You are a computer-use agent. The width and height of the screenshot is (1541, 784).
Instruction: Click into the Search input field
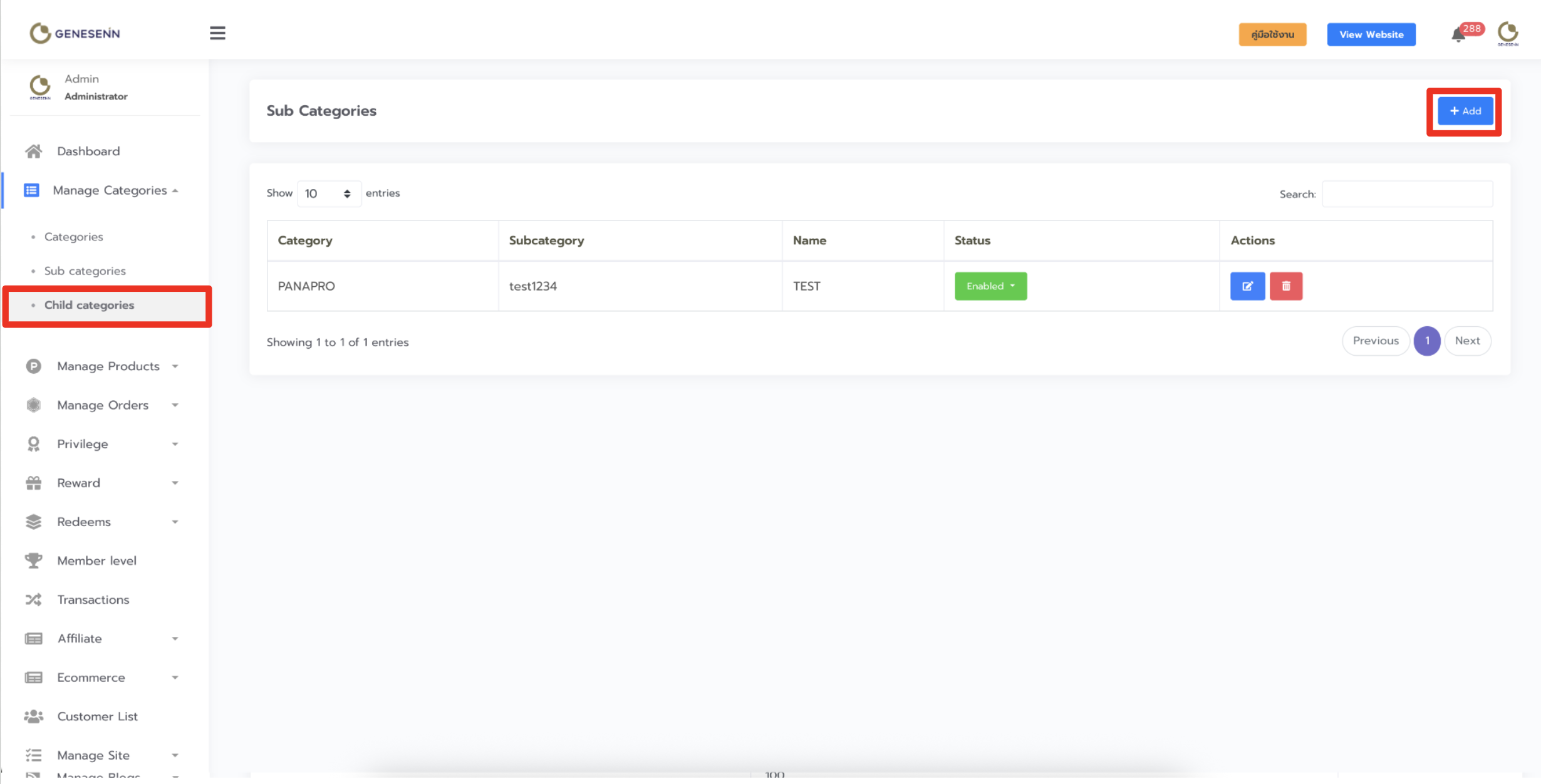pyautogui.click(x=1407, y=194)
